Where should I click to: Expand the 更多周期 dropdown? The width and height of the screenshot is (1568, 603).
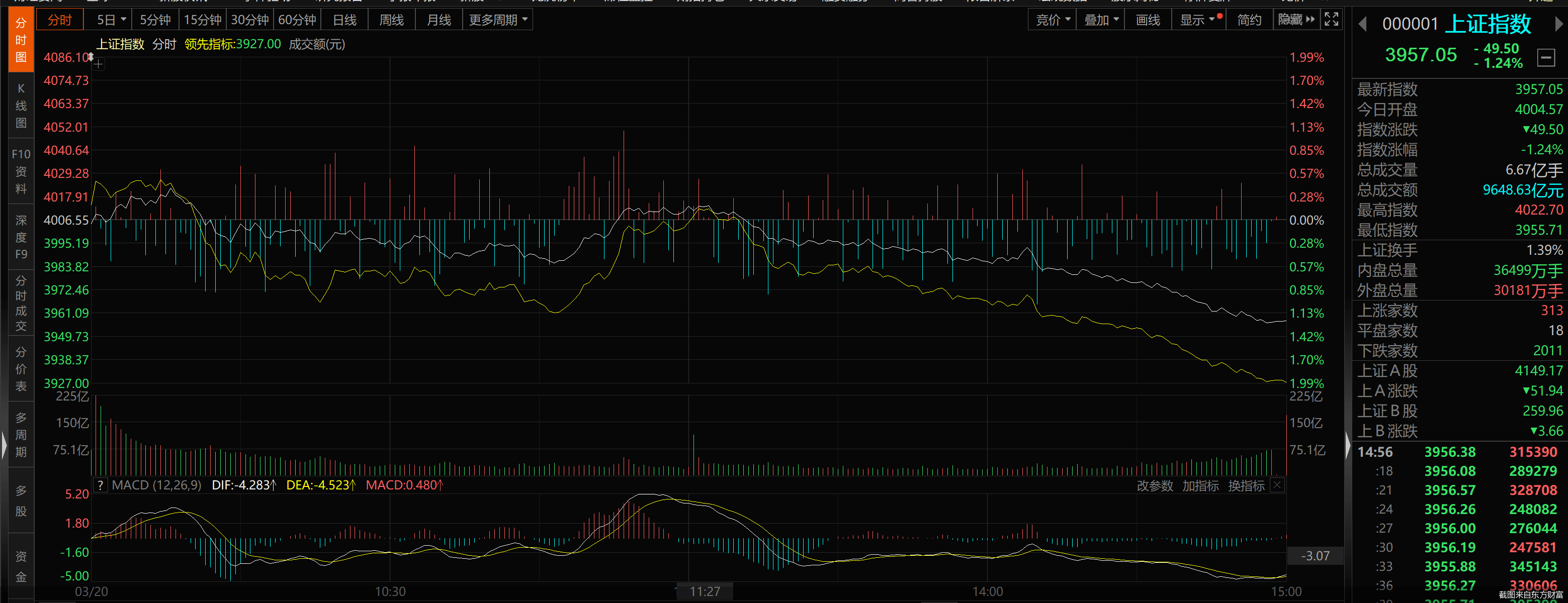click(x=497, y=20)
